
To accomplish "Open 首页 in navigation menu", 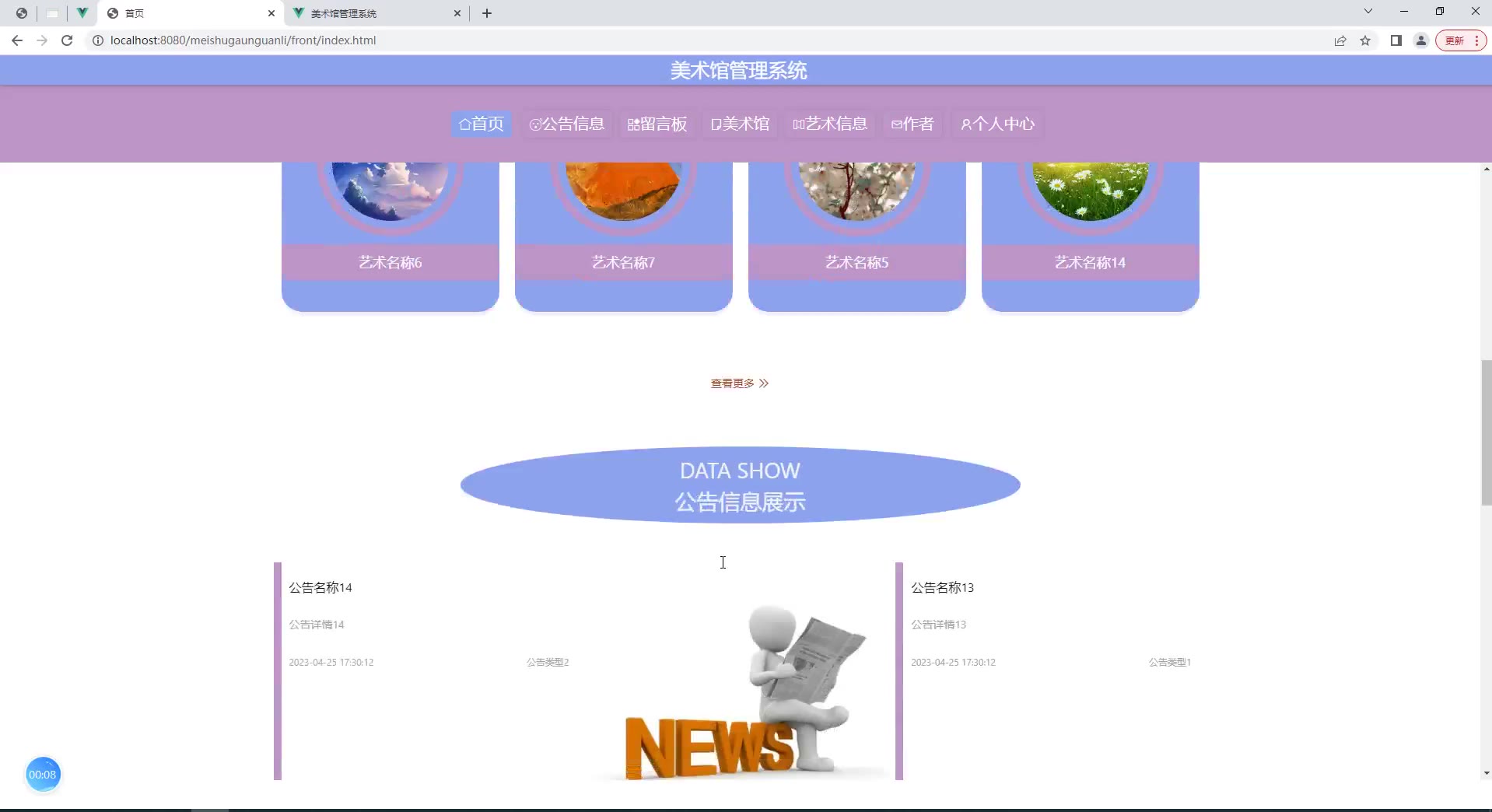I will point(482,124).
